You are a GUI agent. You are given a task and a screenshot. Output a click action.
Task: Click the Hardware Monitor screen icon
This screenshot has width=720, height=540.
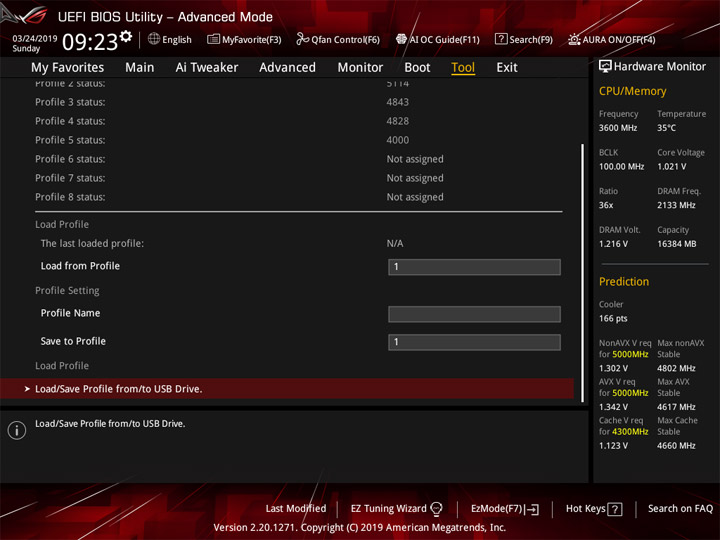pyautogui.click(x=605, y=66)
